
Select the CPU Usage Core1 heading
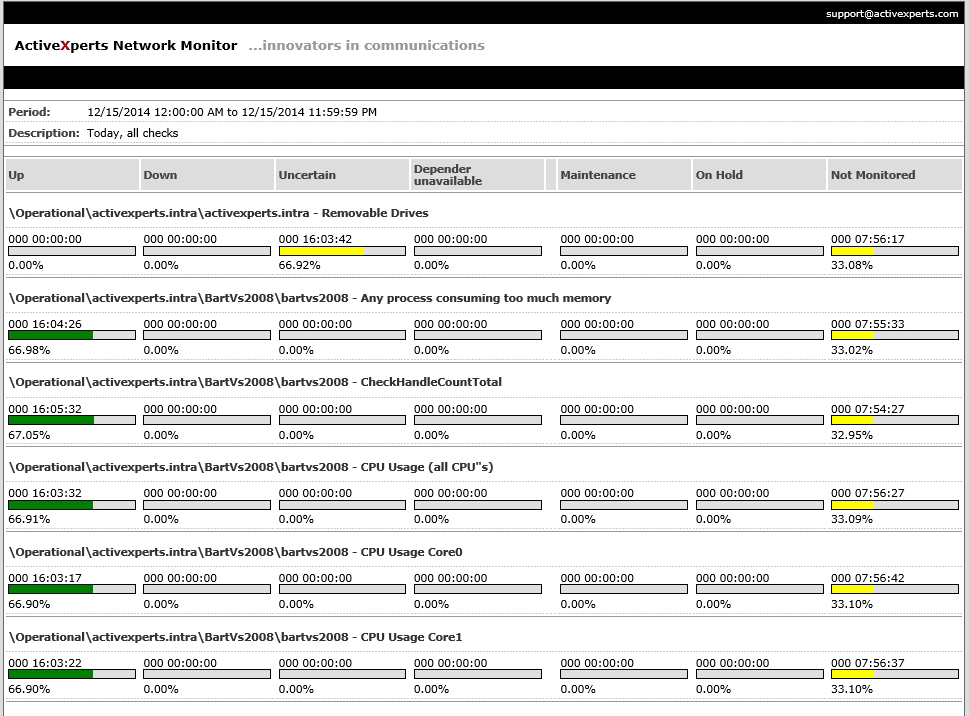coord(235,637)
